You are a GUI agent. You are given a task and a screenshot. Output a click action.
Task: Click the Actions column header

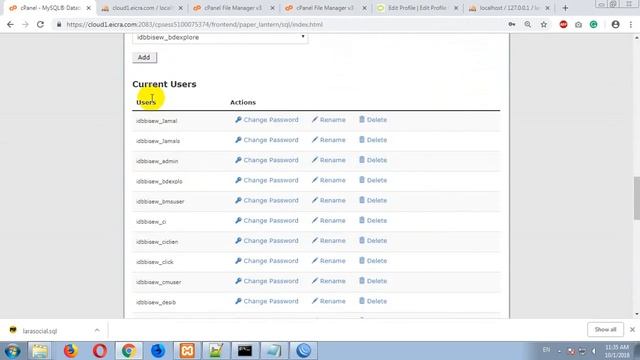[x=243, y=102]
